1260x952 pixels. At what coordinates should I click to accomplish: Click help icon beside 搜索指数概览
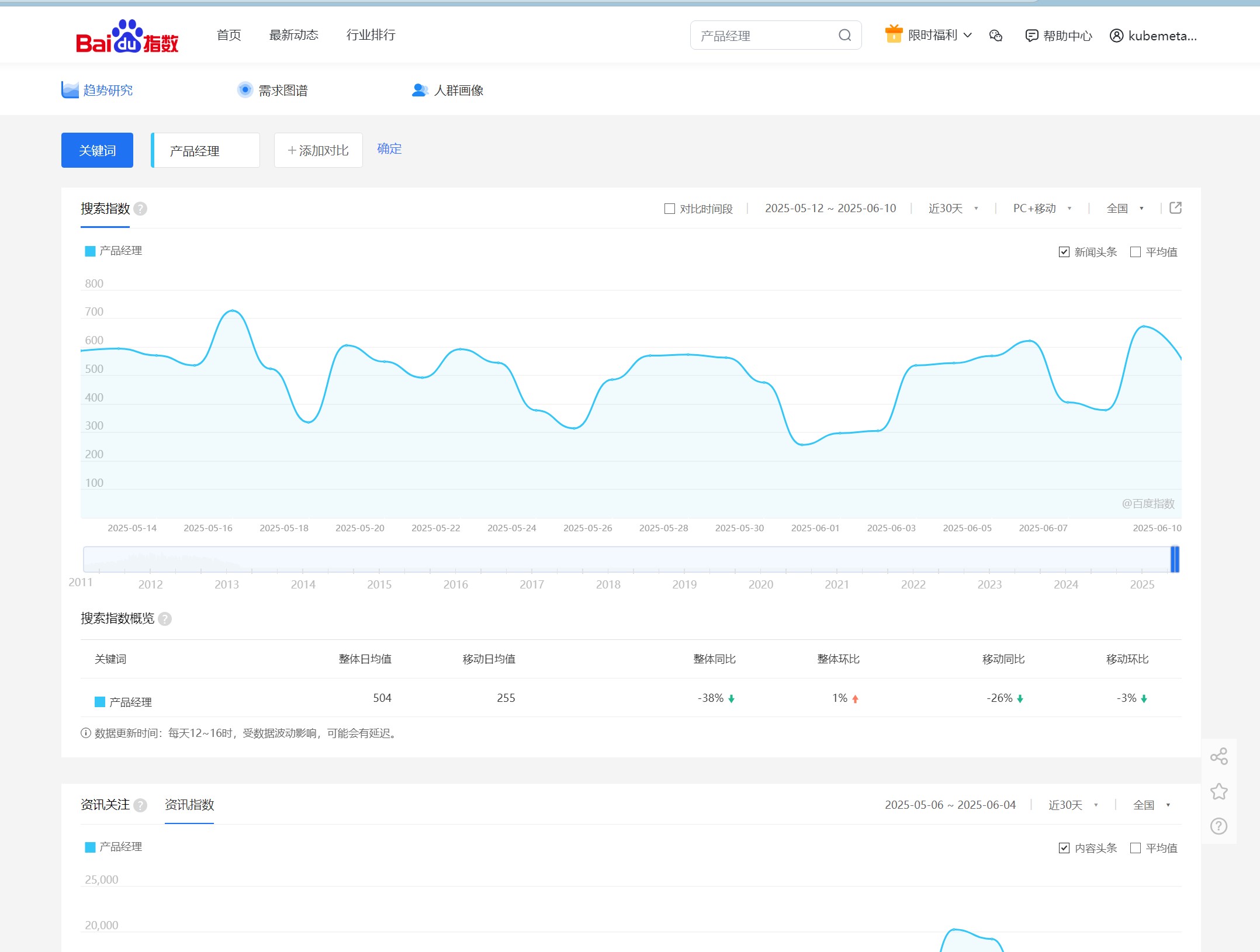coord(165,619)
